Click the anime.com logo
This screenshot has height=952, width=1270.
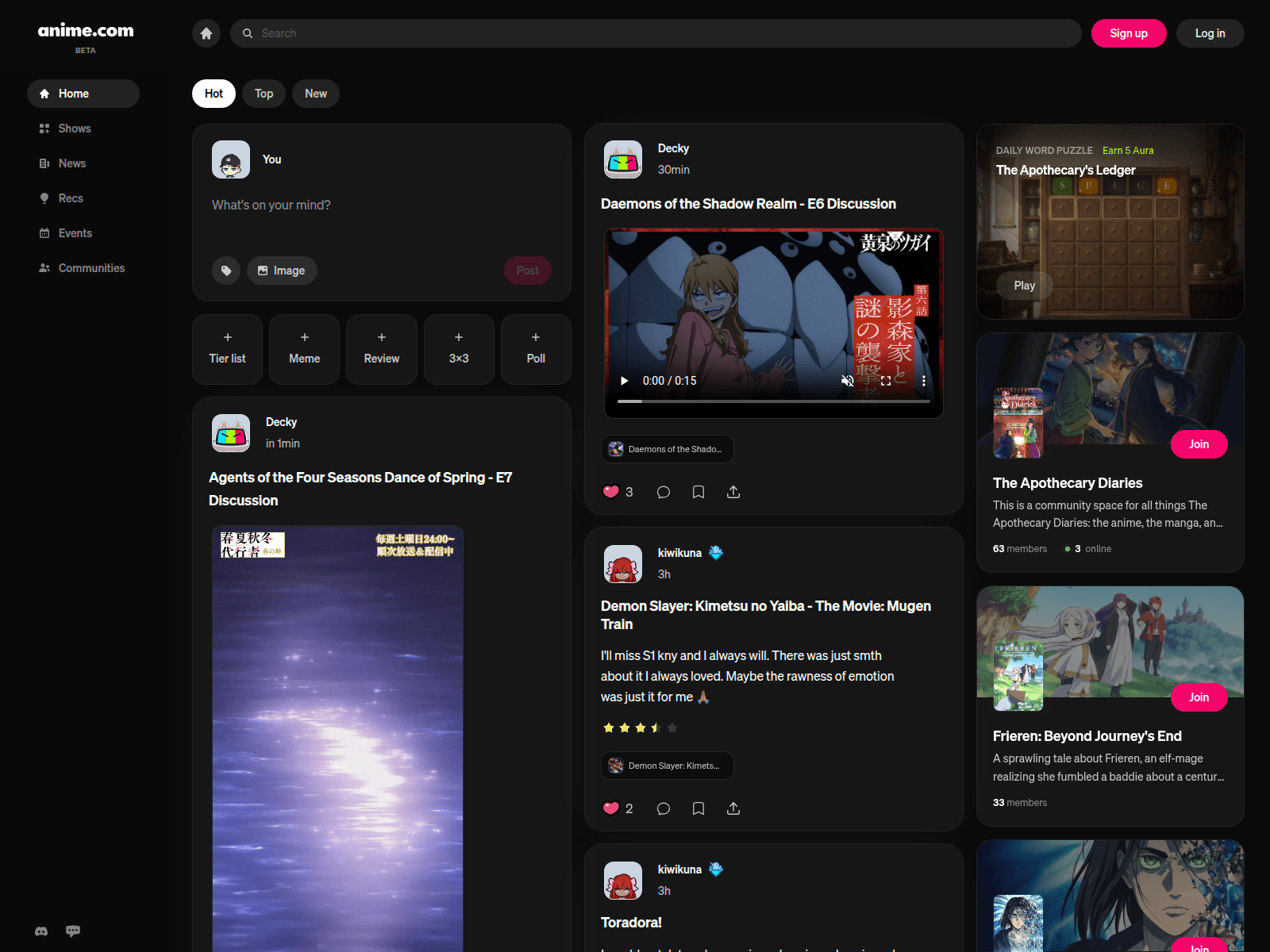pyautogui.click(x=86, y=30)
